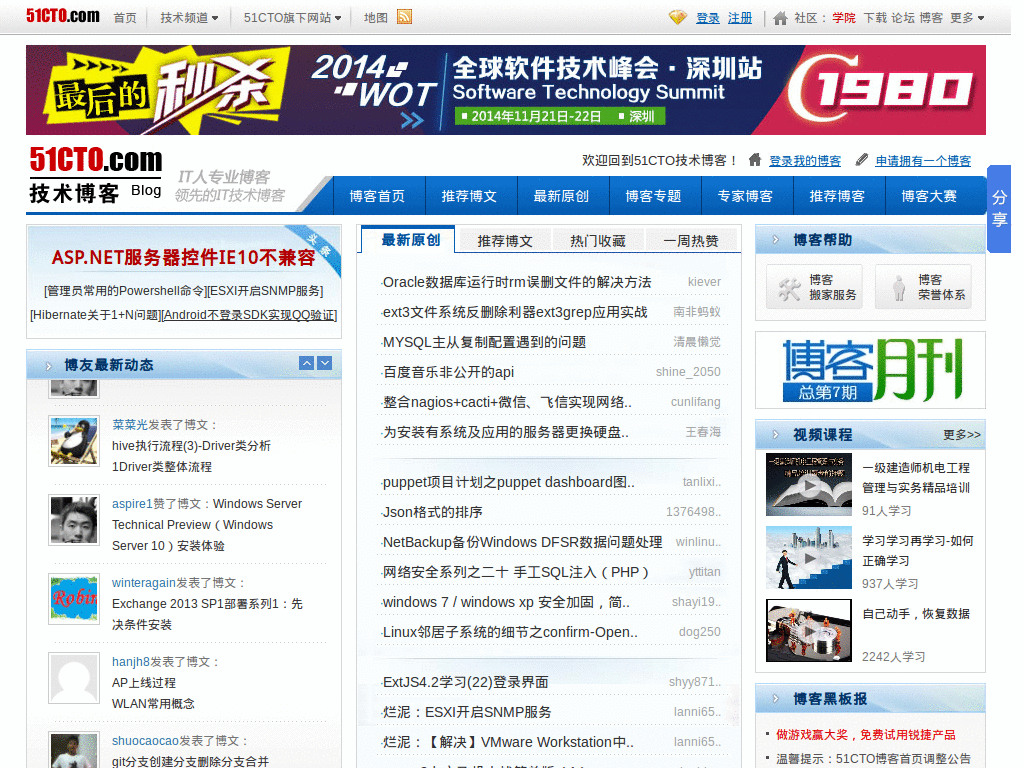Image resolution: width=1024 pixels, height=768 pixels.
Task: Switch to the 一周热赞 tab
Action: coord(691,241)
